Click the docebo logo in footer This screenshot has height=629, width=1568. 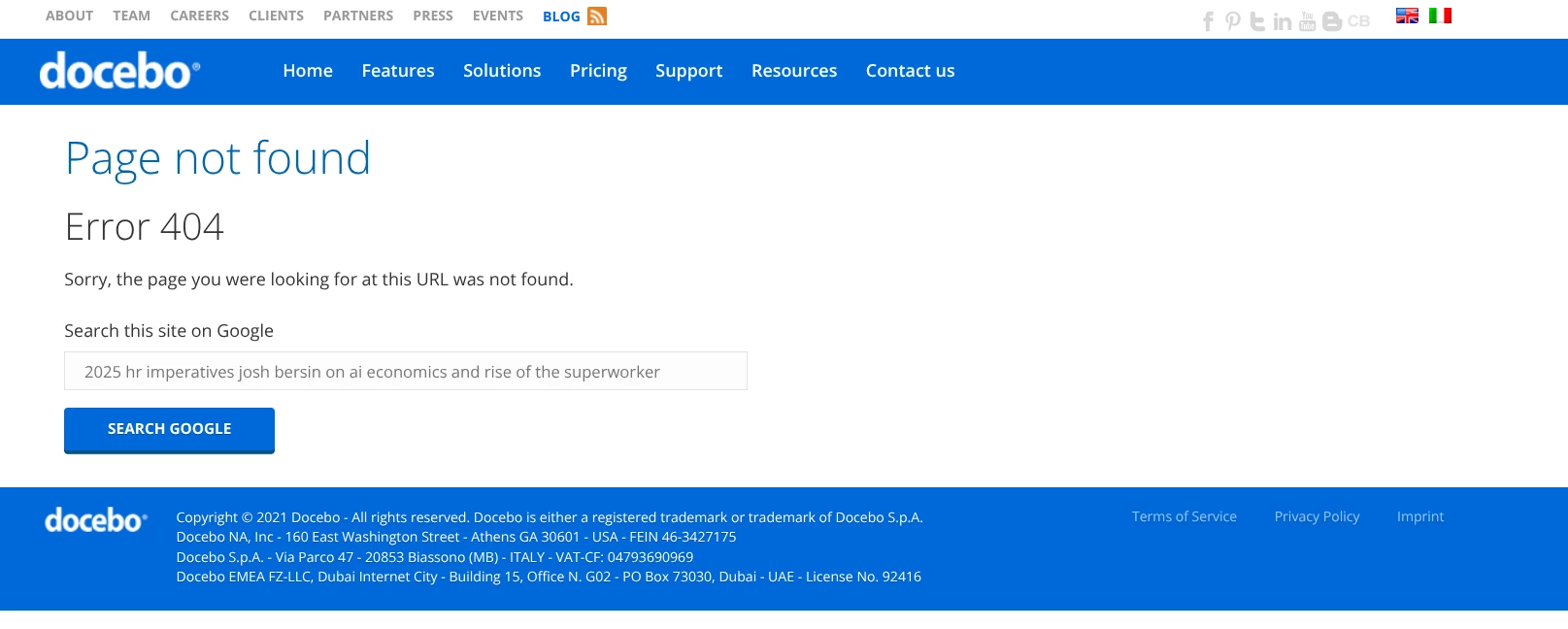[96, 520]
